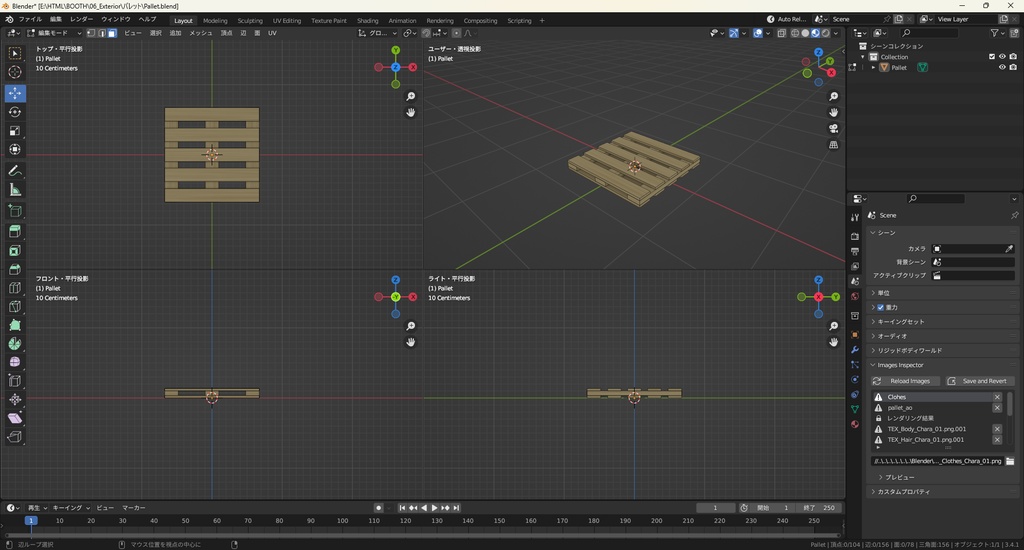The height and width of the screenshot is (550, 1024).
Task: Switch to face select mode in the header
Action: click(112, 33)
